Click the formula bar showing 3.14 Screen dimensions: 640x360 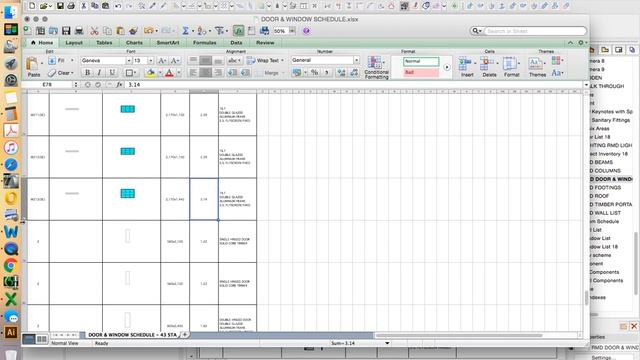coord(354,84)
